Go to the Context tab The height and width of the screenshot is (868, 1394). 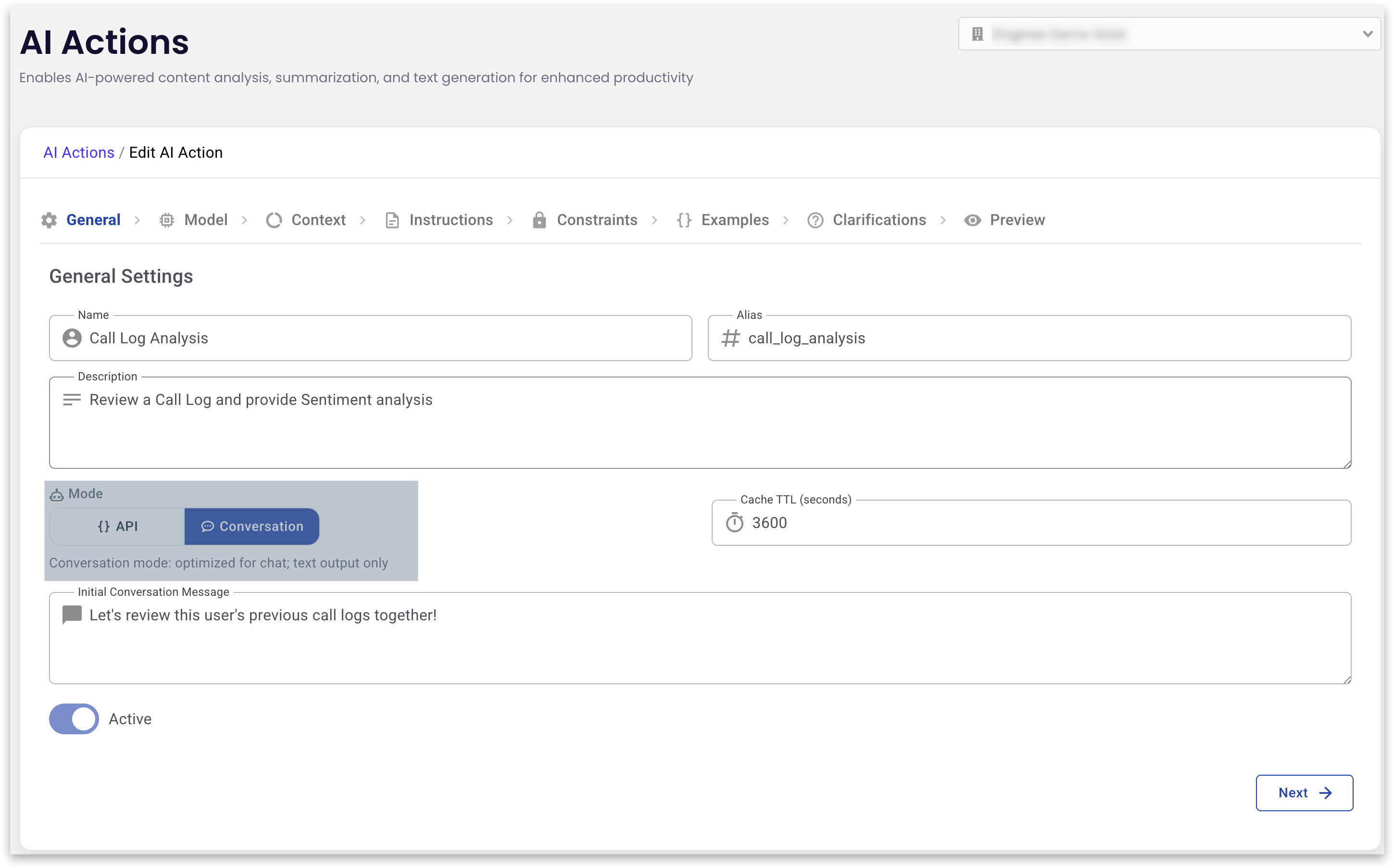pyautogui.click(x=318, y=220)
